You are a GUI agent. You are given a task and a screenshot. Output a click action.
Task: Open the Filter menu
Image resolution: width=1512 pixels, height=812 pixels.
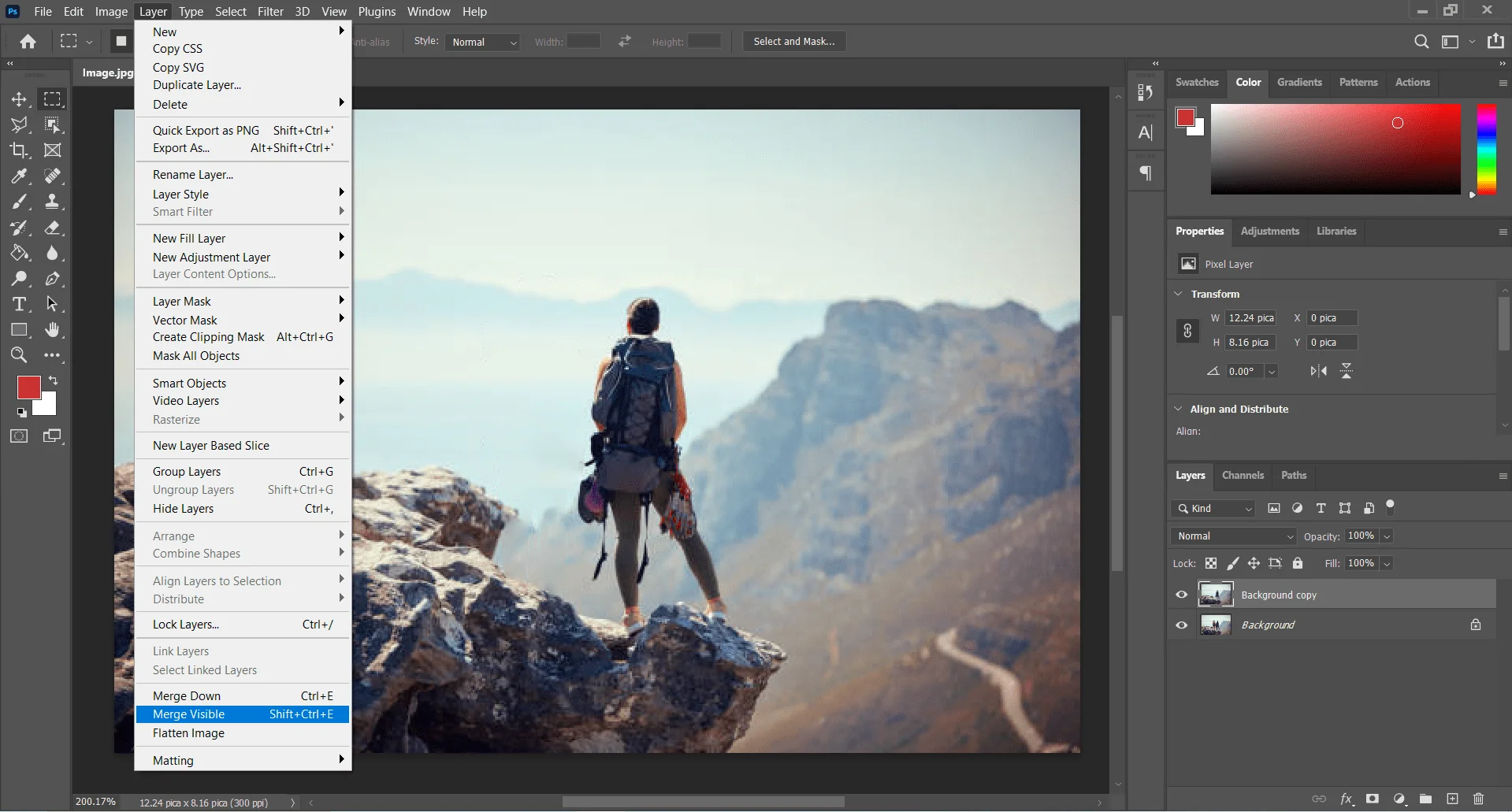(x=270, y=11)
